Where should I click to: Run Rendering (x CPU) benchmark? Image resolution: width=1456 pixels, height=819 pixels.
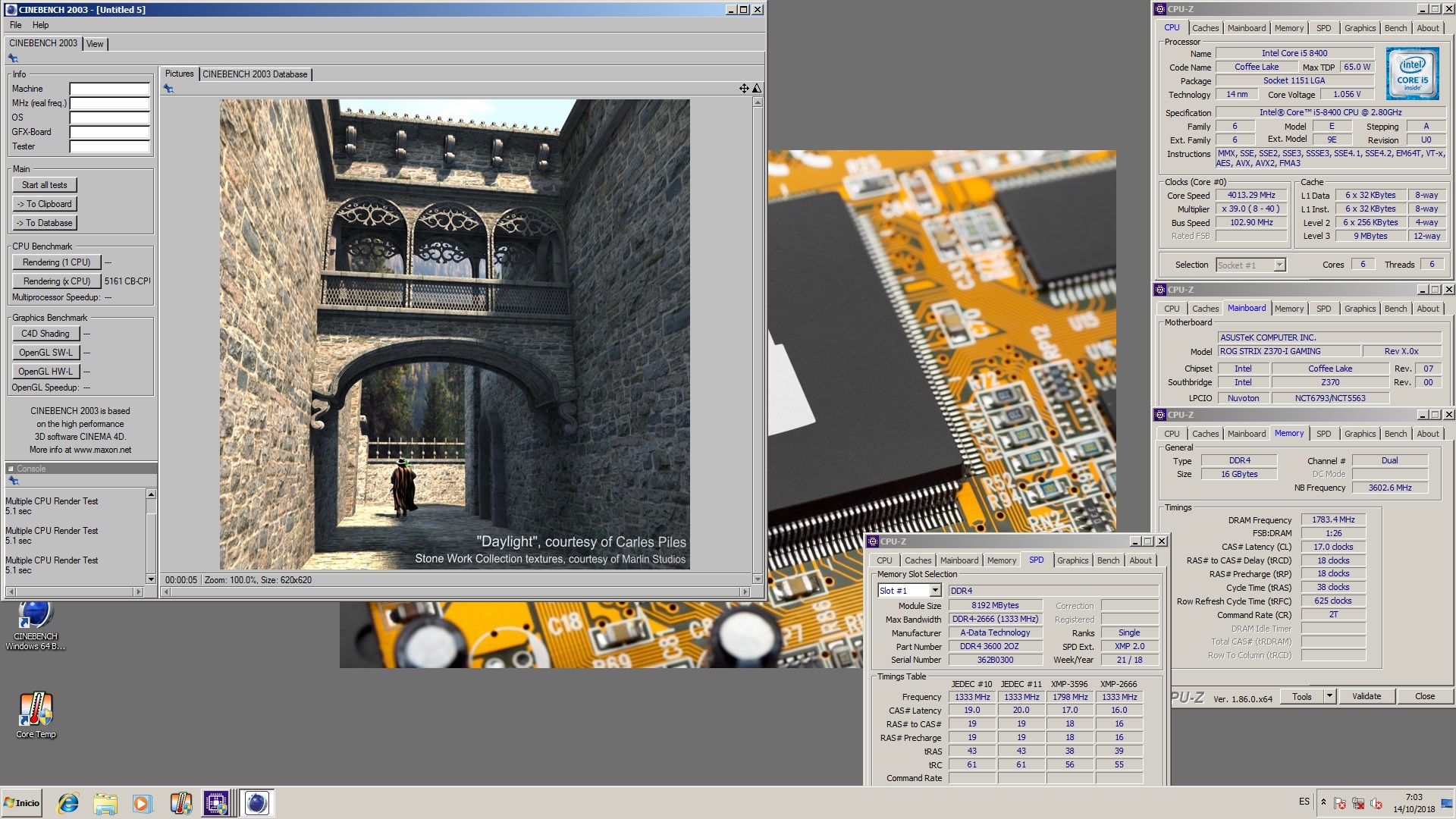(x=56, y=281)
